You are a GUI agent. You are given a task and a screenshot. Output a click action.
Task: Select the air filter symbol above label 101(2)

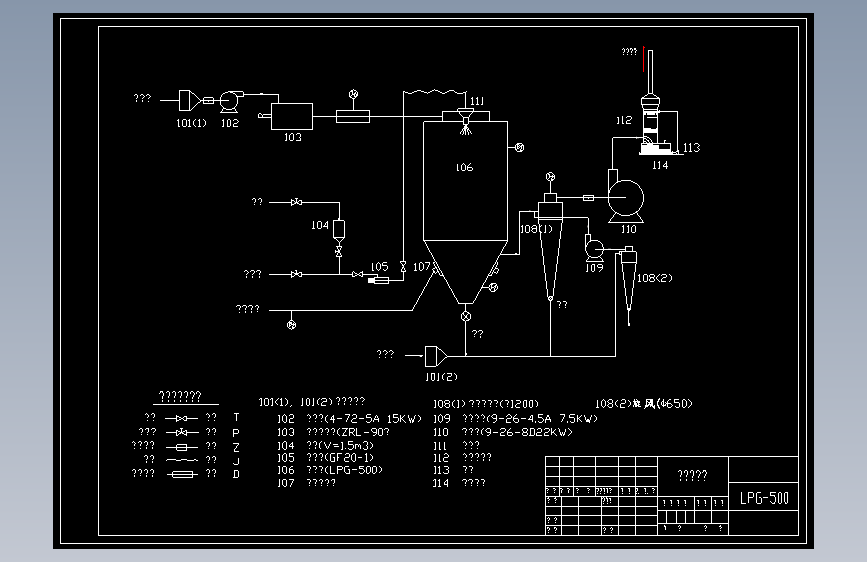[x=436, y=356]
